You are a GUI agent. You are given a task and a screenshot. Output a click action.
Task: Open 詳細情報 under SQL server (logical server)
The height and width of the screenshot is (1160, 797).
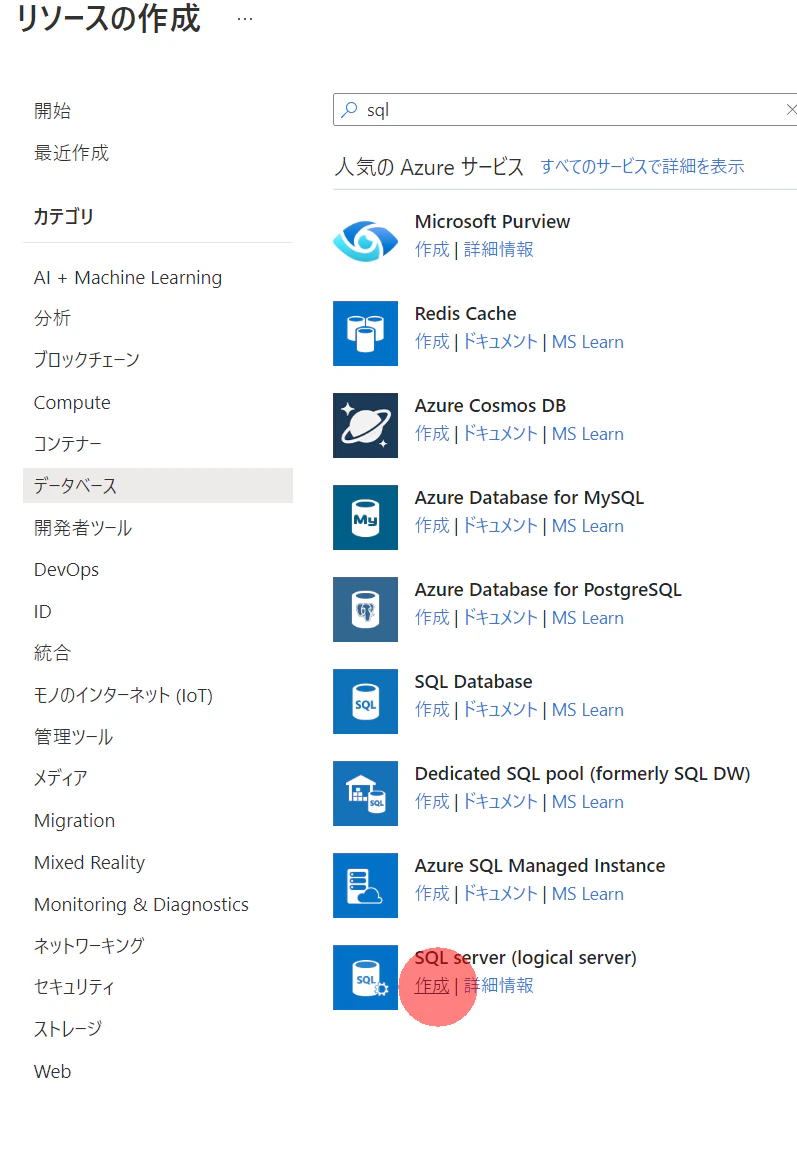(499, 985)
